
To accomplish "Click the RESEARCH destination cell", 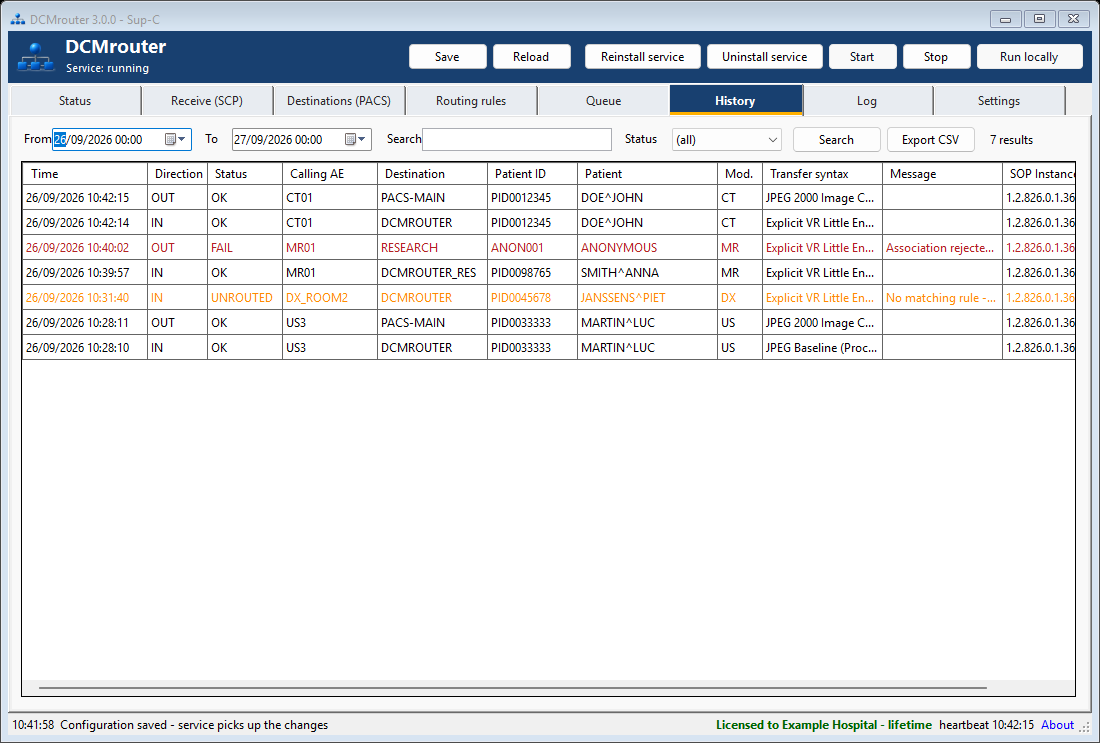I will (x=432, y=248).
